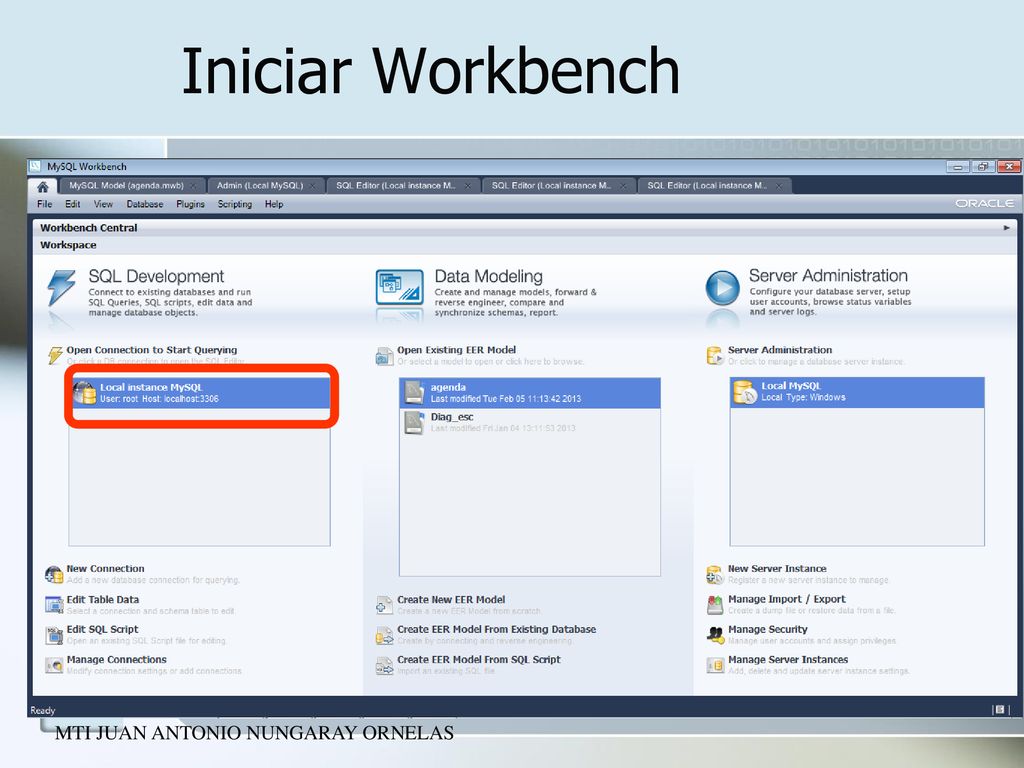
Task: Open the Plugins menu
Action: point(191,204)
